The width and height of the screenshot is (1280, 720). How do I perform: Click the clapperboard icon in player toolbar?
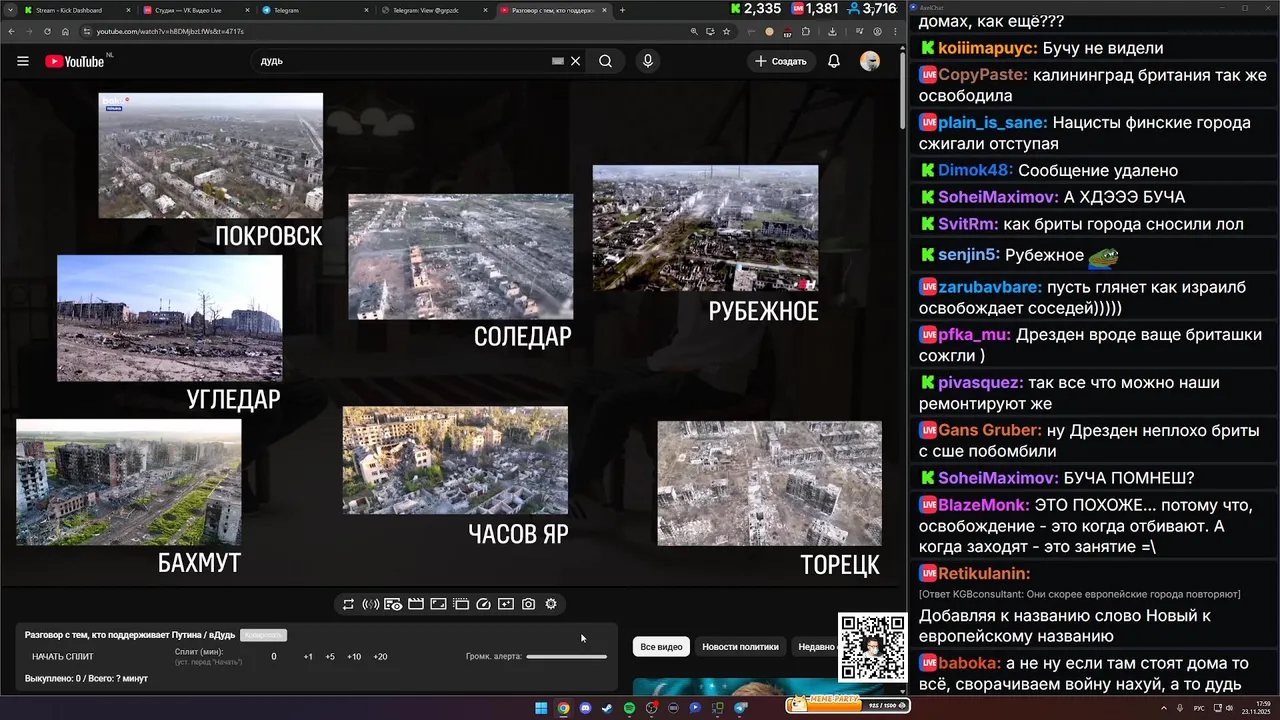tap(416, 604)
